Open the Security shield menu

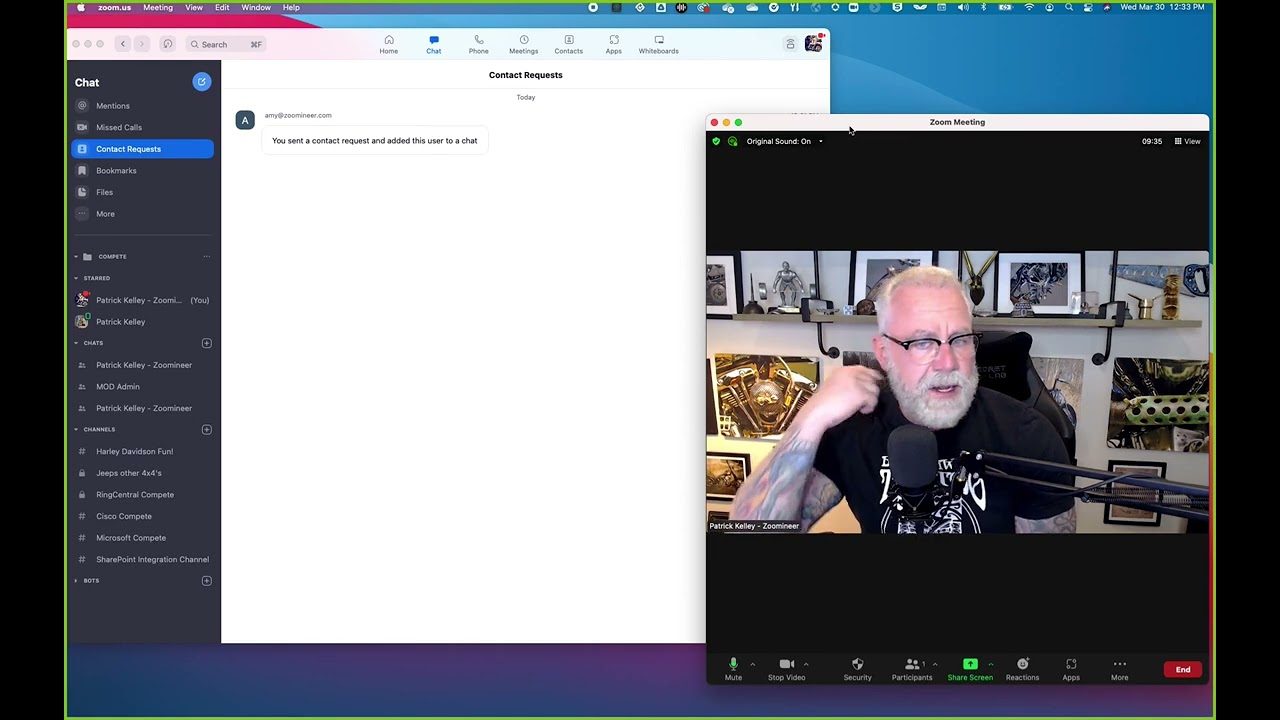click(x=857, y=669)
